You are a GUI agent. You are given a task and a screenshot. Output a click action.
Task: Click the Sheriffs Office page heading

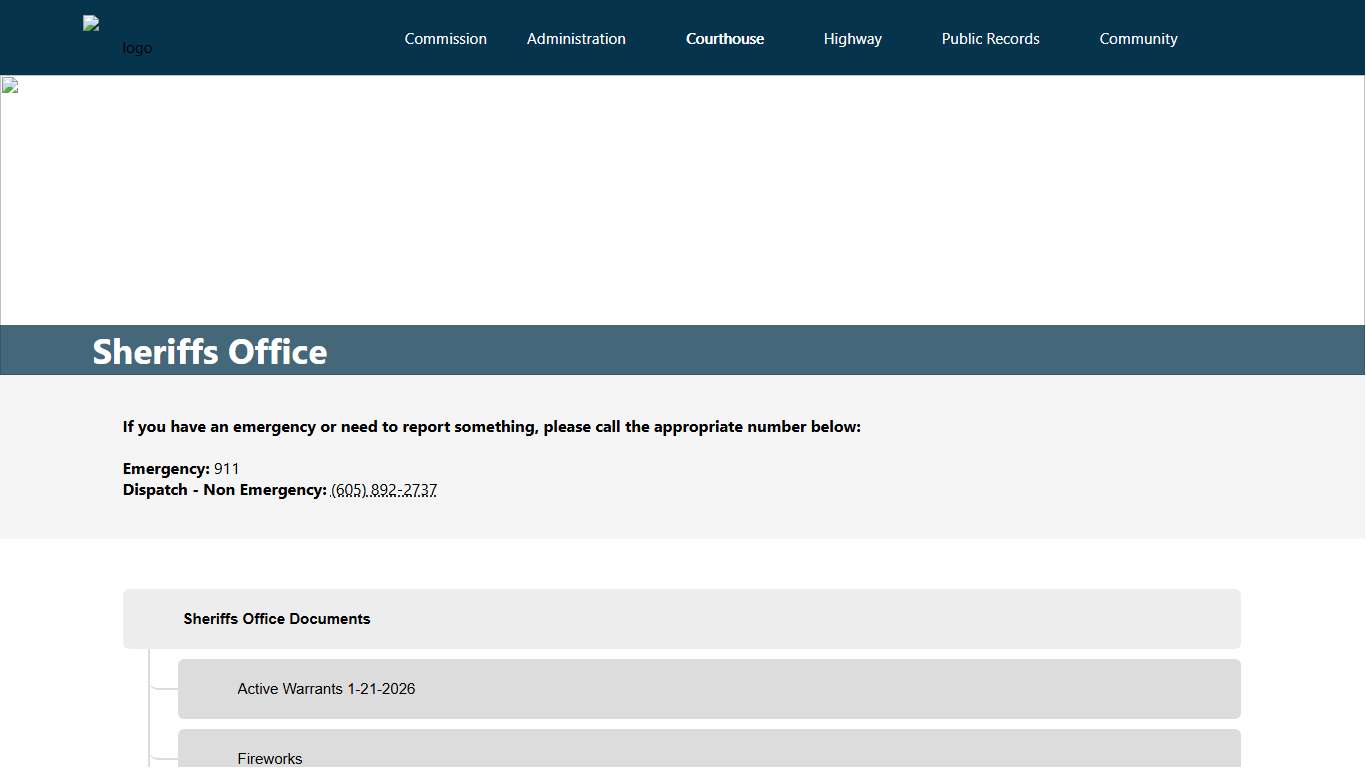pos(210,352)
